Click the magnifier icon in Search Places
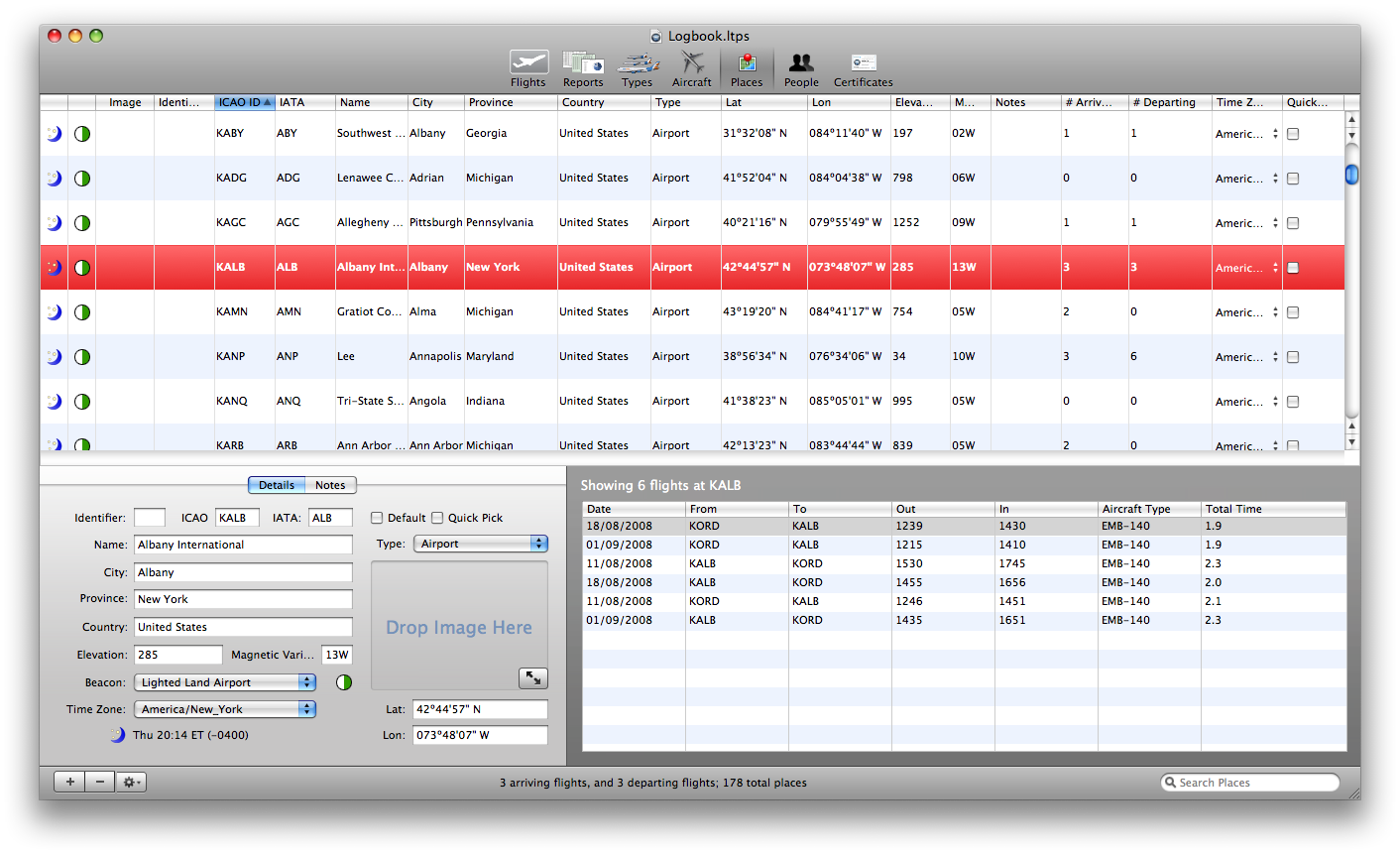The image size is (1400, 854). click(x=1171, y=783)
